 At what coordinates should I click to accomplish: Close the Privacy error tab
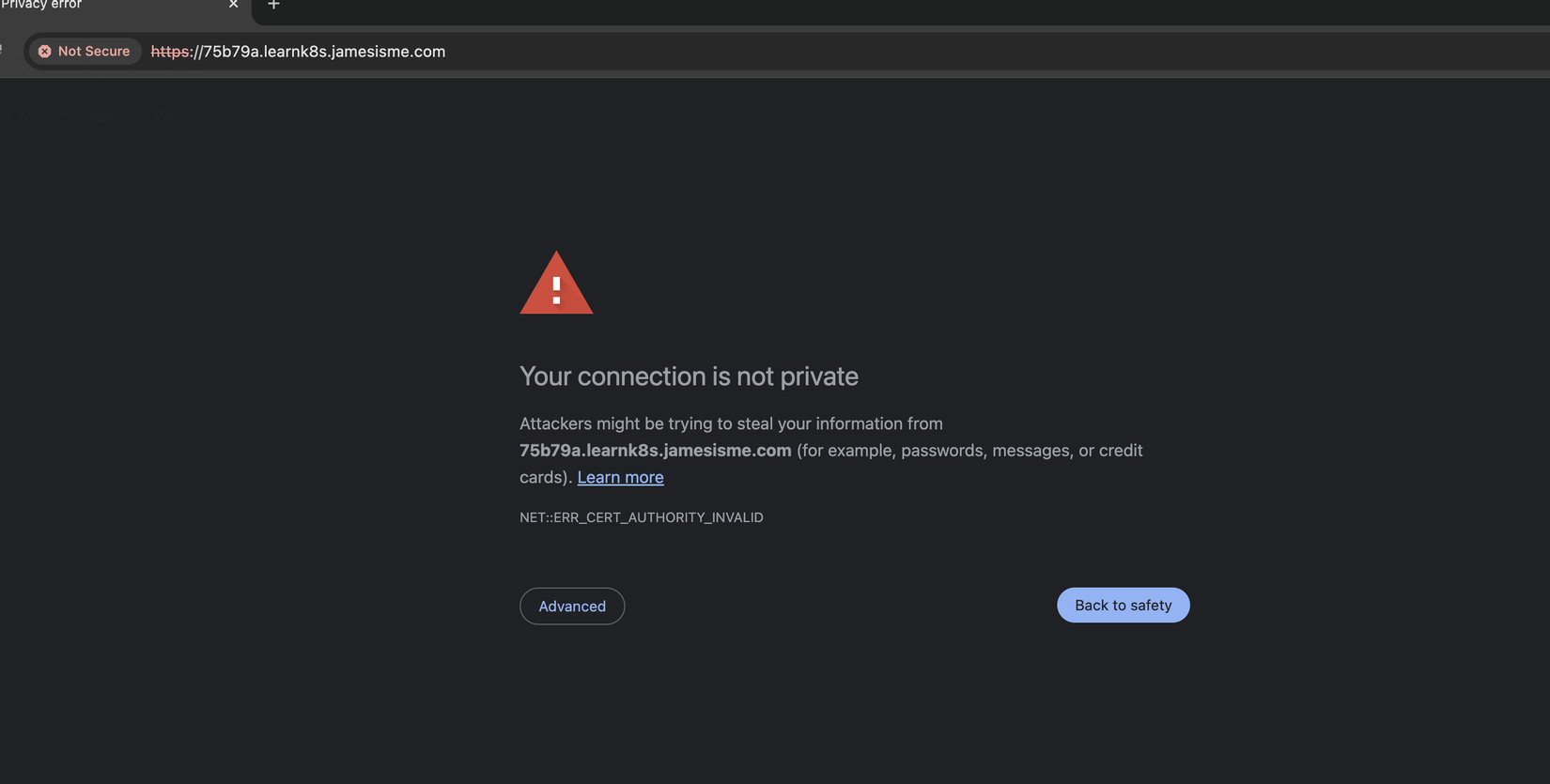pos(233,5)
